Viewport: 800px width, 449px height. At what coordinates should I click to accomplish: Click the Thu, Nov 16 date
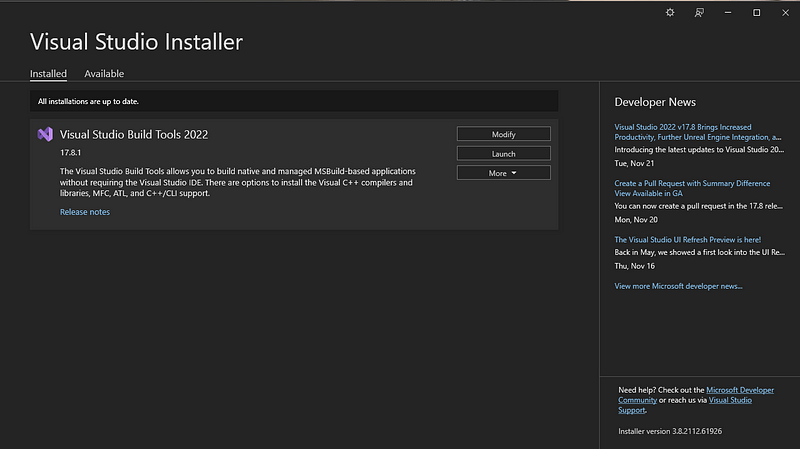(x=635, y=266)
